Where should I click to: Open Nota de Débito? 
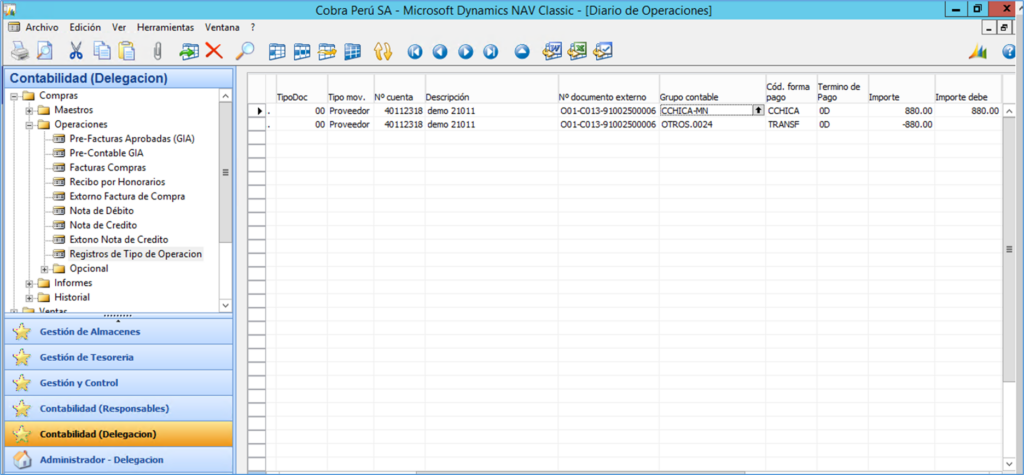(101, 210)
